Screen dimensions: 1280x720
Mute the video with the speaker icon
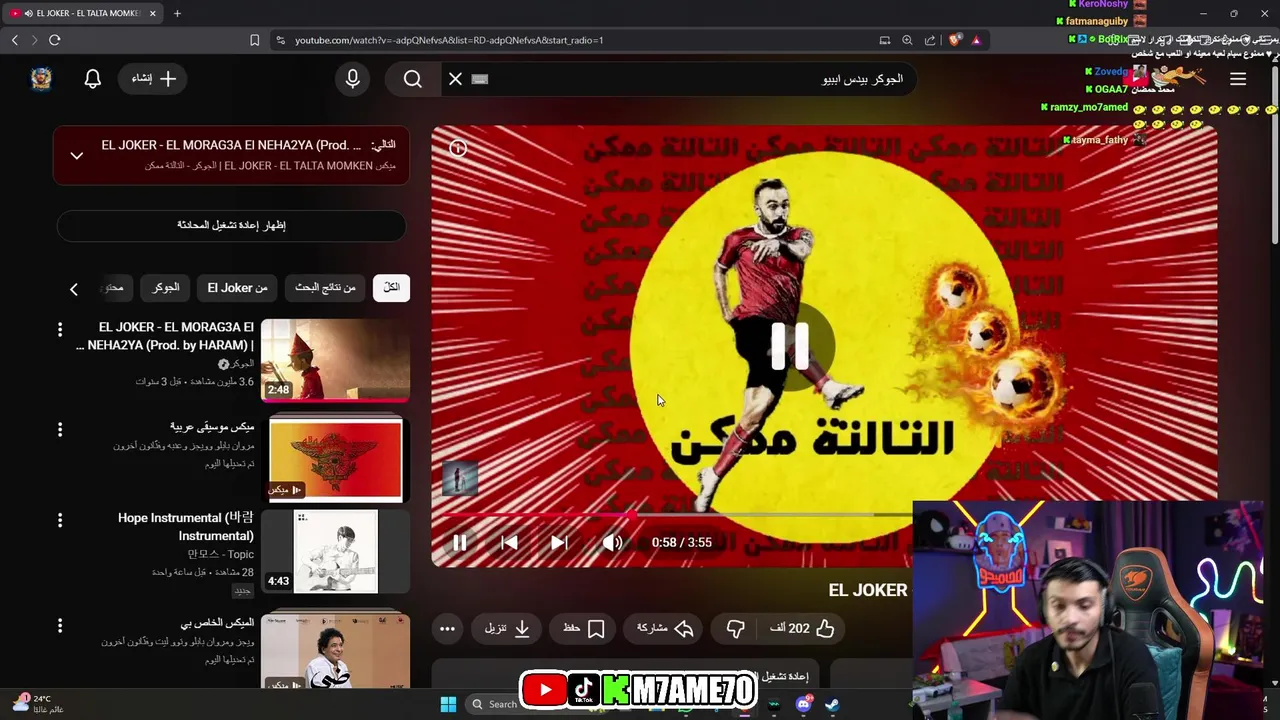click(612, 542)
